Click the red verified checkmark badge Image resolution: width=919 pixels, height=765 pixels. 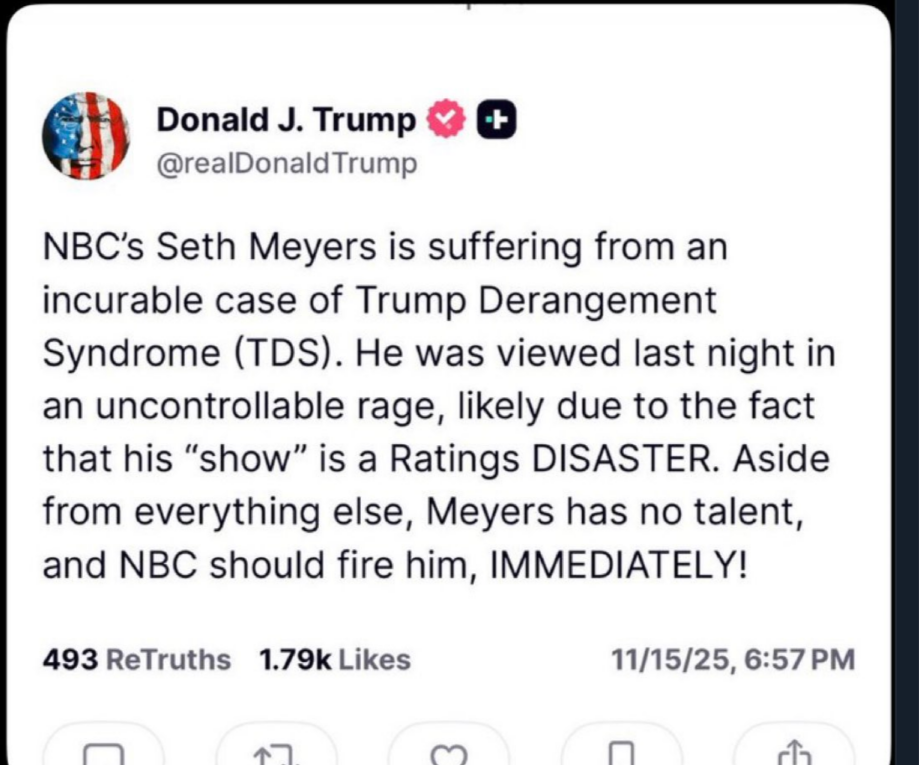point(446,121)
